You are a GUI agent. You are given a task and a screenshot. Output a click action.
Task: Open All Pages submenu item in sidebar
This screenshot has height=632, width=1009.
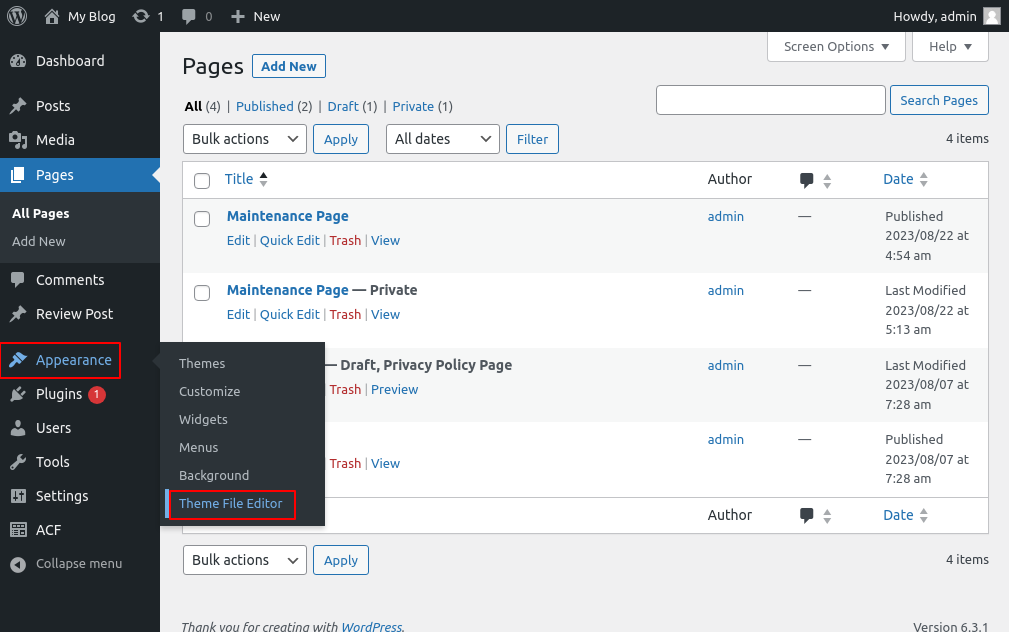click(41, 214)
